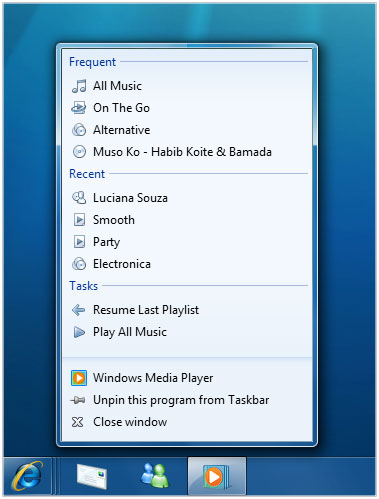Click the playlist icon beside Party

coord(79,242)
